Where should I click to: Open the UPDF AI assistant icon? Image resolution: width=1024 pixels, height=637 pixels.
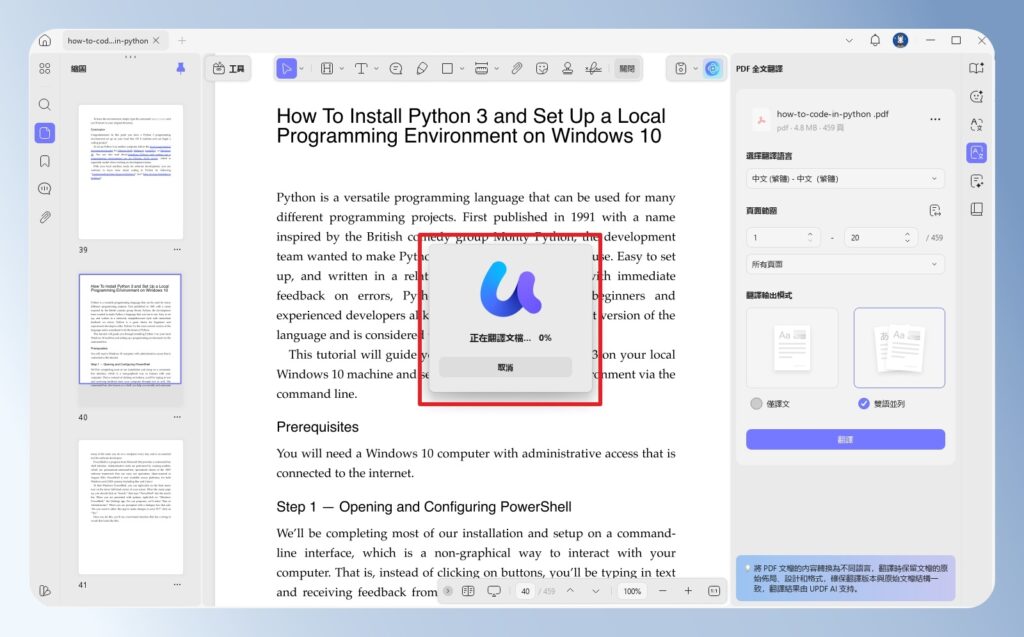pyautogui.click(x=712, y=69)
